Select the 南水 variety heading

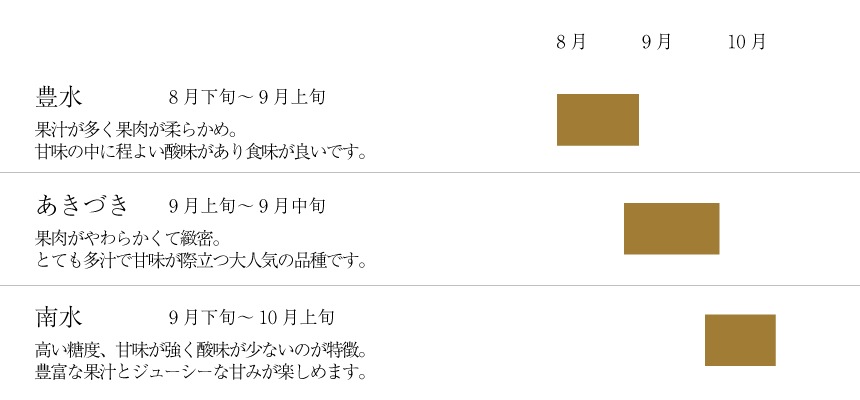[58, 318]
